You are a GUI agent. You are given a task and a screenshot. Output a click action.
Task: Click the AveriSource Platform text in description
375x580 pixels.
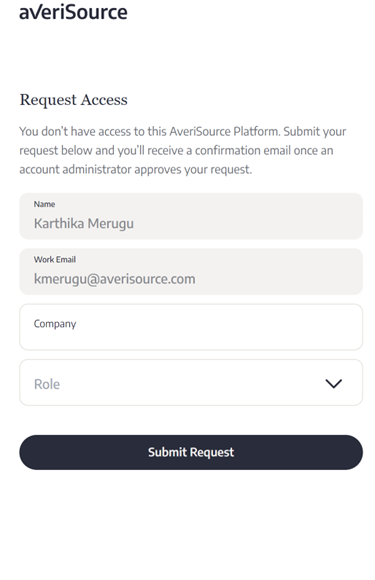(224, 131)
